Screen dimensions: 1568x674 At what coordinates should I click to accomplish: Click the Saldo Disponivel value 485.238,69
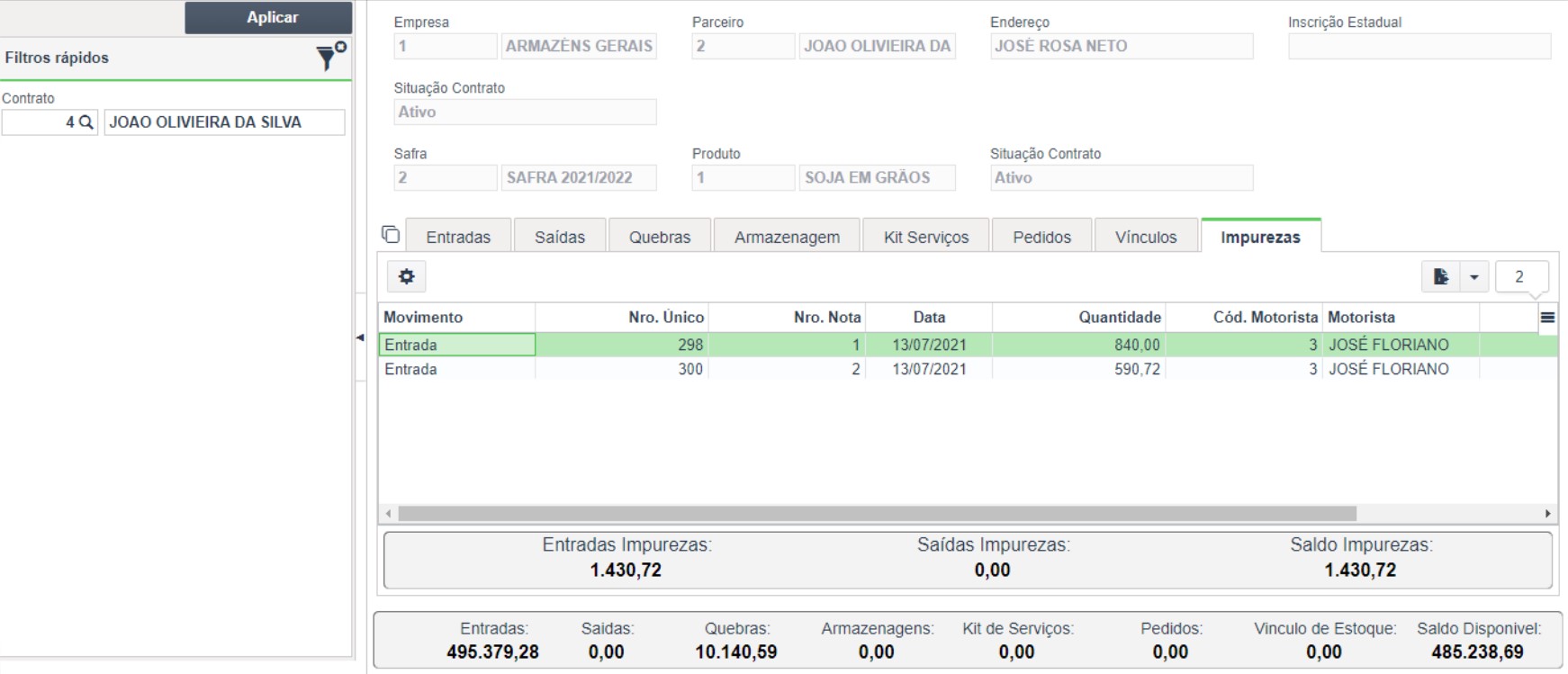tap(1477, 652)
